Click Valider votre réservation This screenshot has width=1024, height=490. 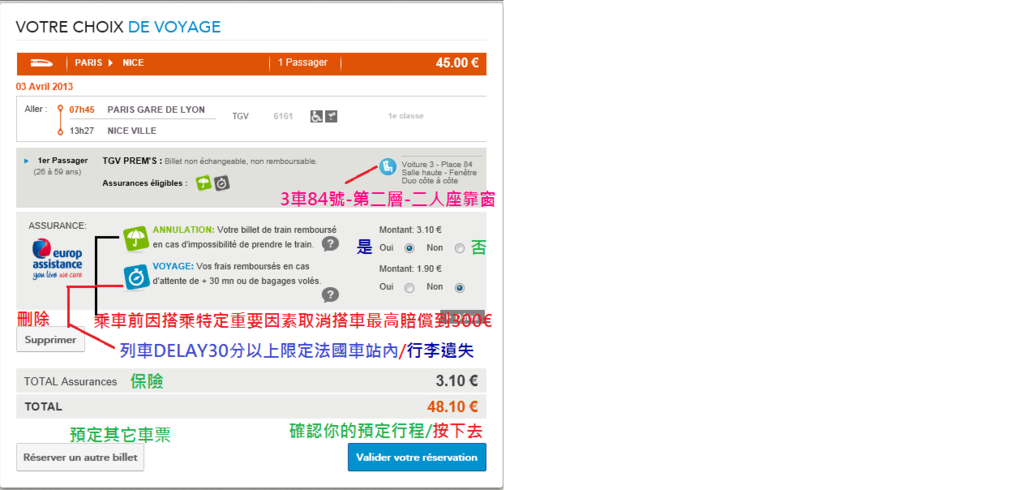(x=417, y=457)
